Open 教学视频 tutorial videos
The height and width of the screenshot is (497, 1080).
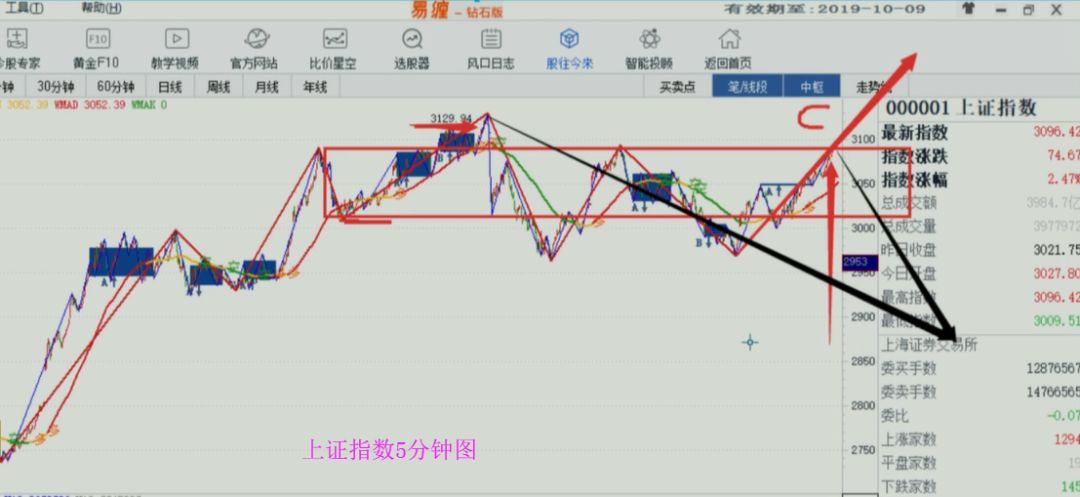pyautogui.click(x=175, y=47)
